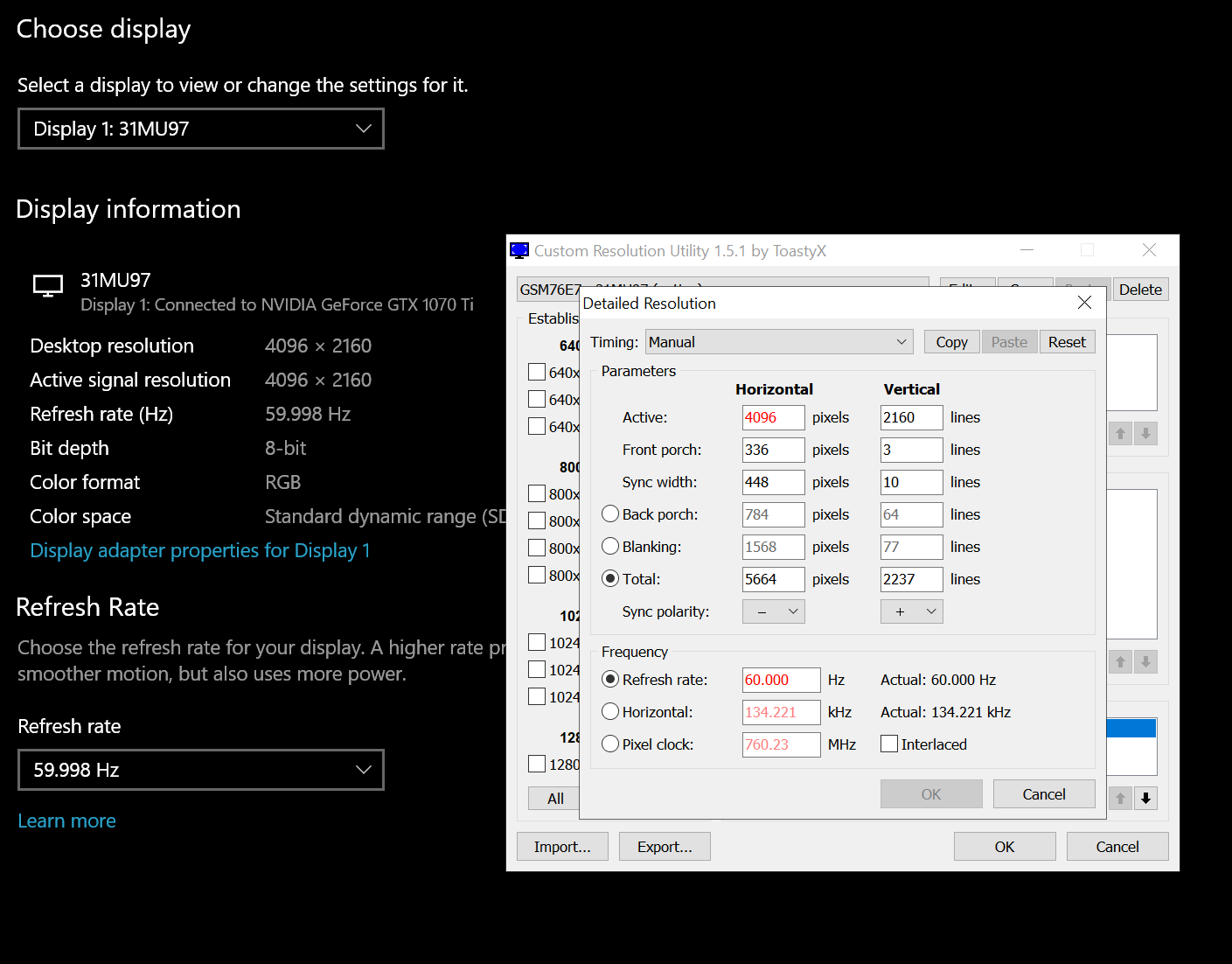The image size is (1232, 964).
Task: Open the vertical sync polarity dropdown
Action: click(x=911, y=611)
